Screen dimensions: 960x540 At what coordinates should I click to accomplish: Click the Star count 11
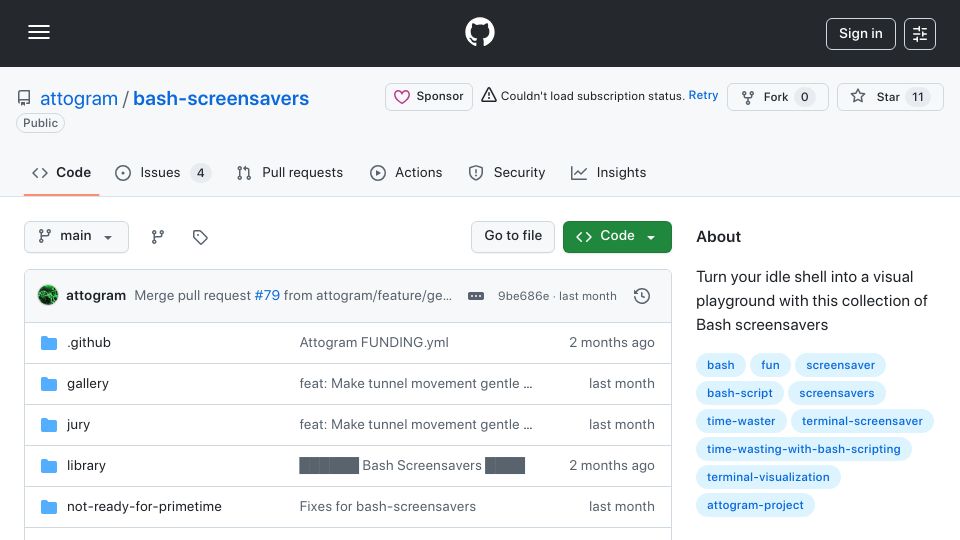(917, 97)
